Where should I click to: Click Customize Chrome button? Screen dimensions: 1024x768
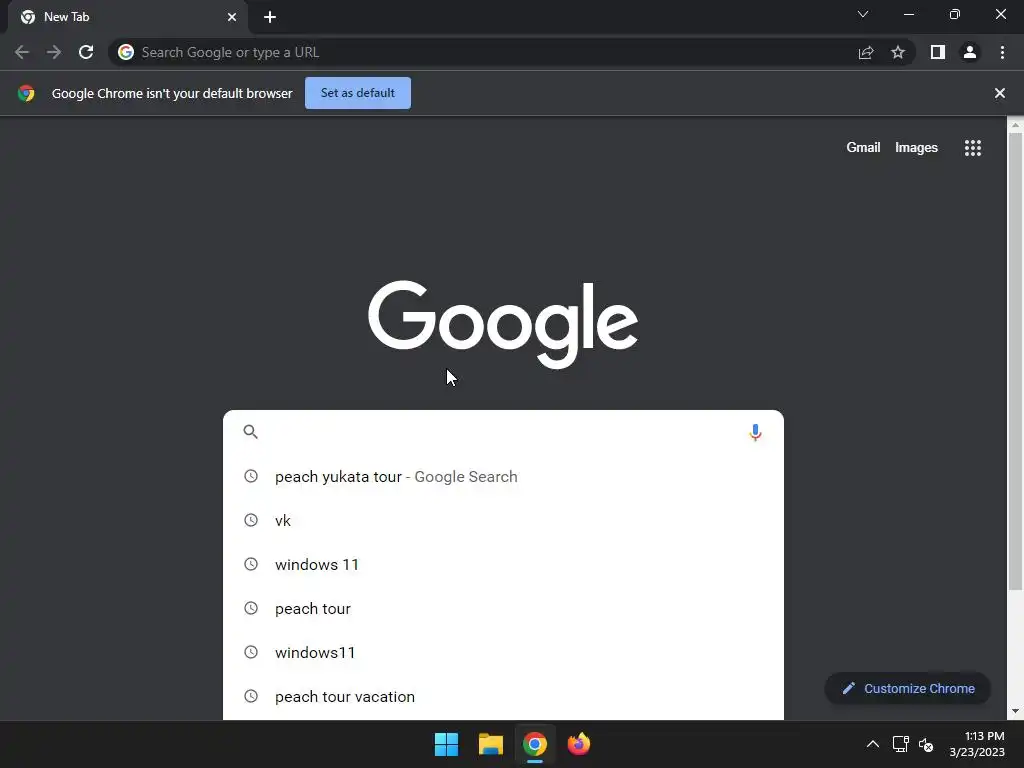click(x=908, y=688)
